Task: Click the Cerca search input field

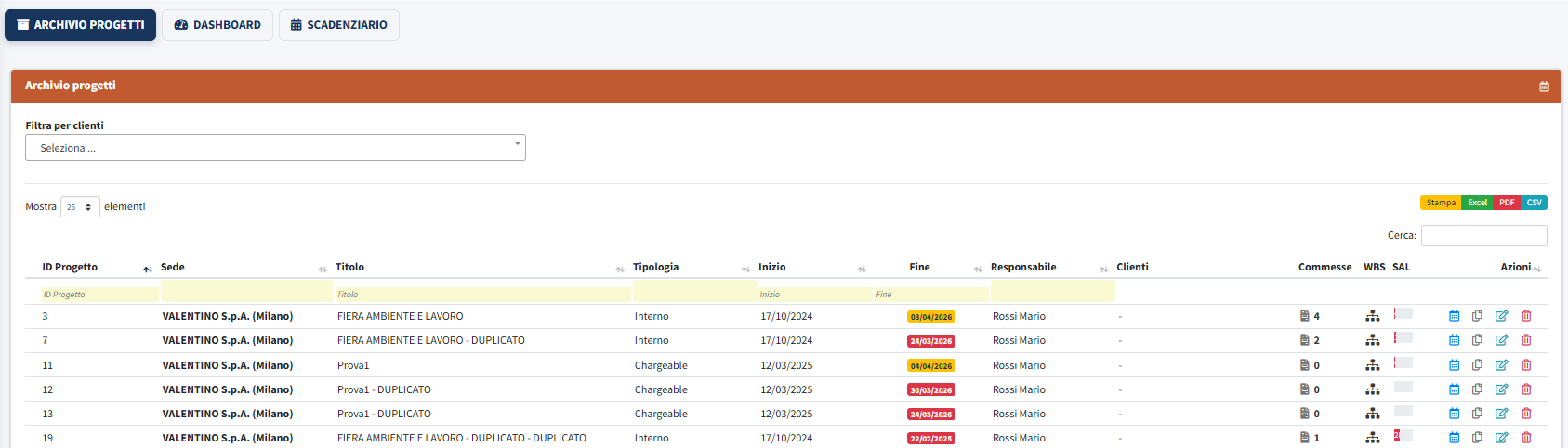Action: click(x=1483, y=236)
